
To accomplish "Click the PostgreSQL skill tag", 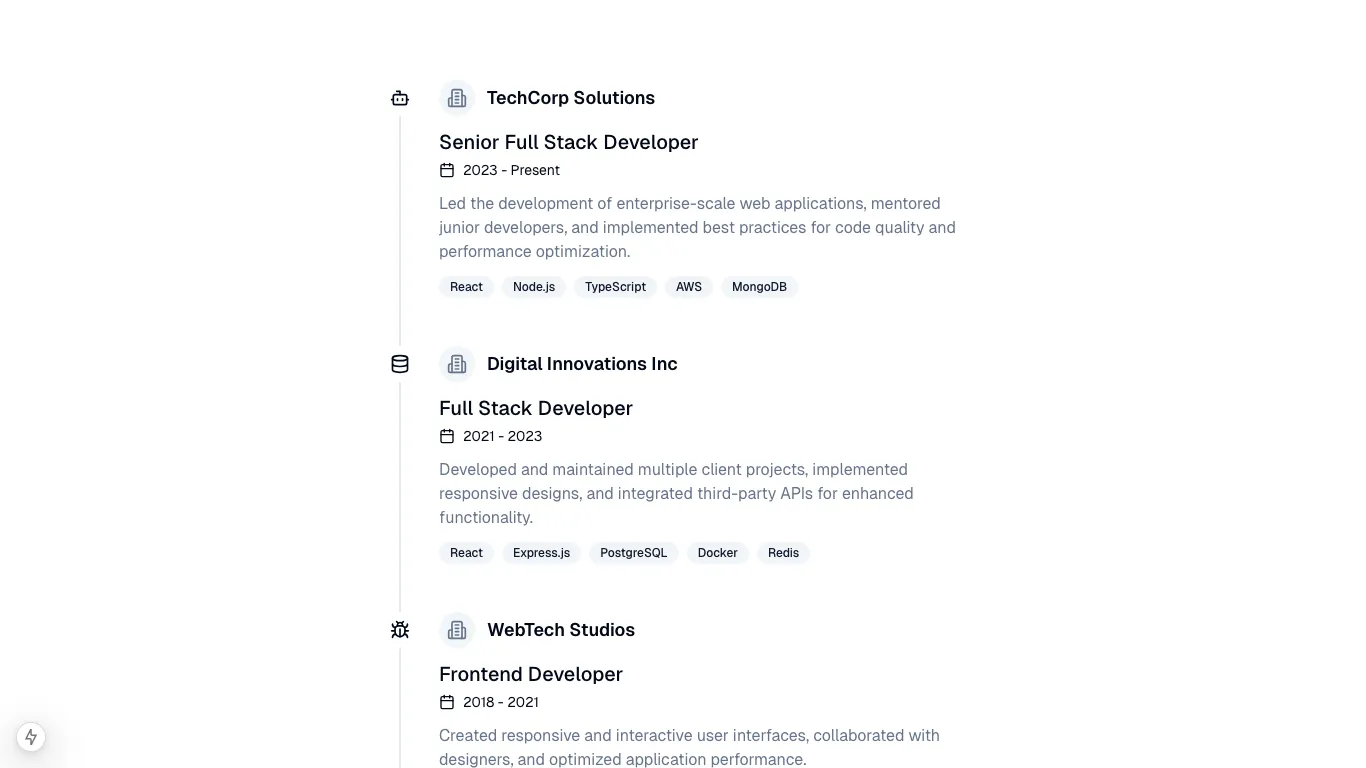I will (x=633, y=553).
